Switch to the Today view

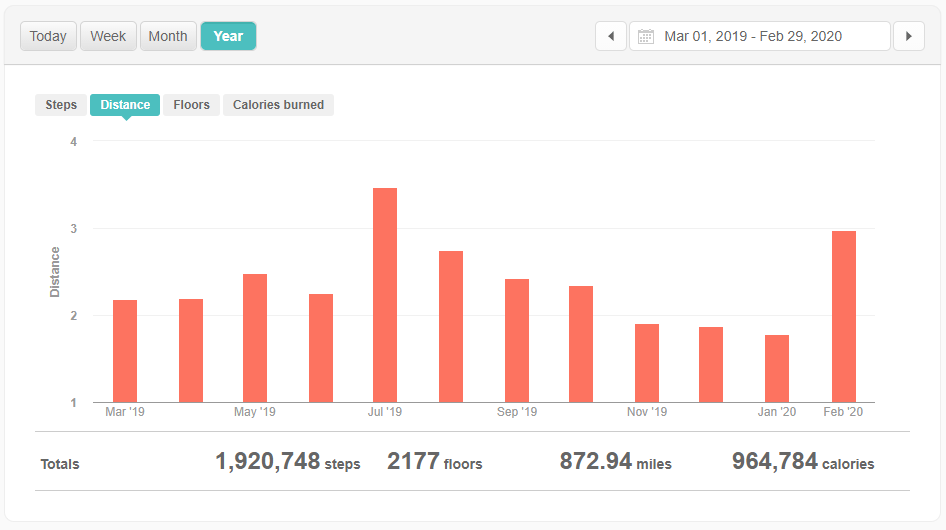(x=48, y=36)
